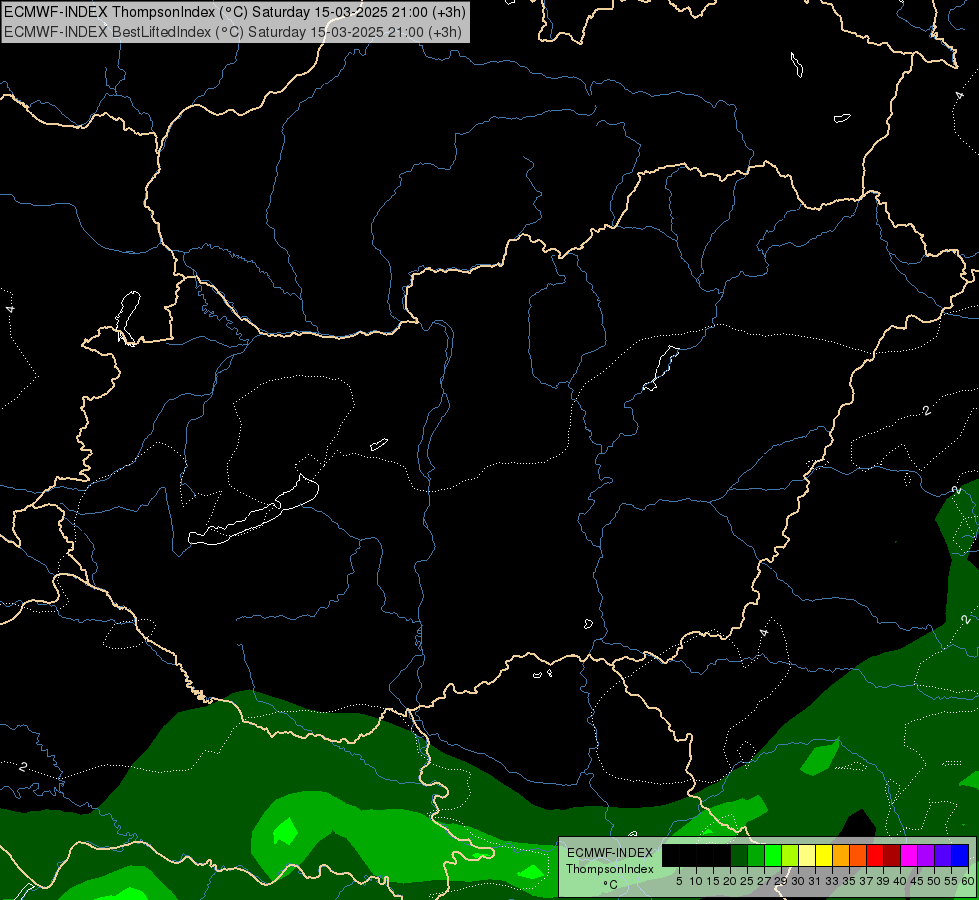Click legend scale value 45
This screenshot has height=900, width=979.
[917, 881]
